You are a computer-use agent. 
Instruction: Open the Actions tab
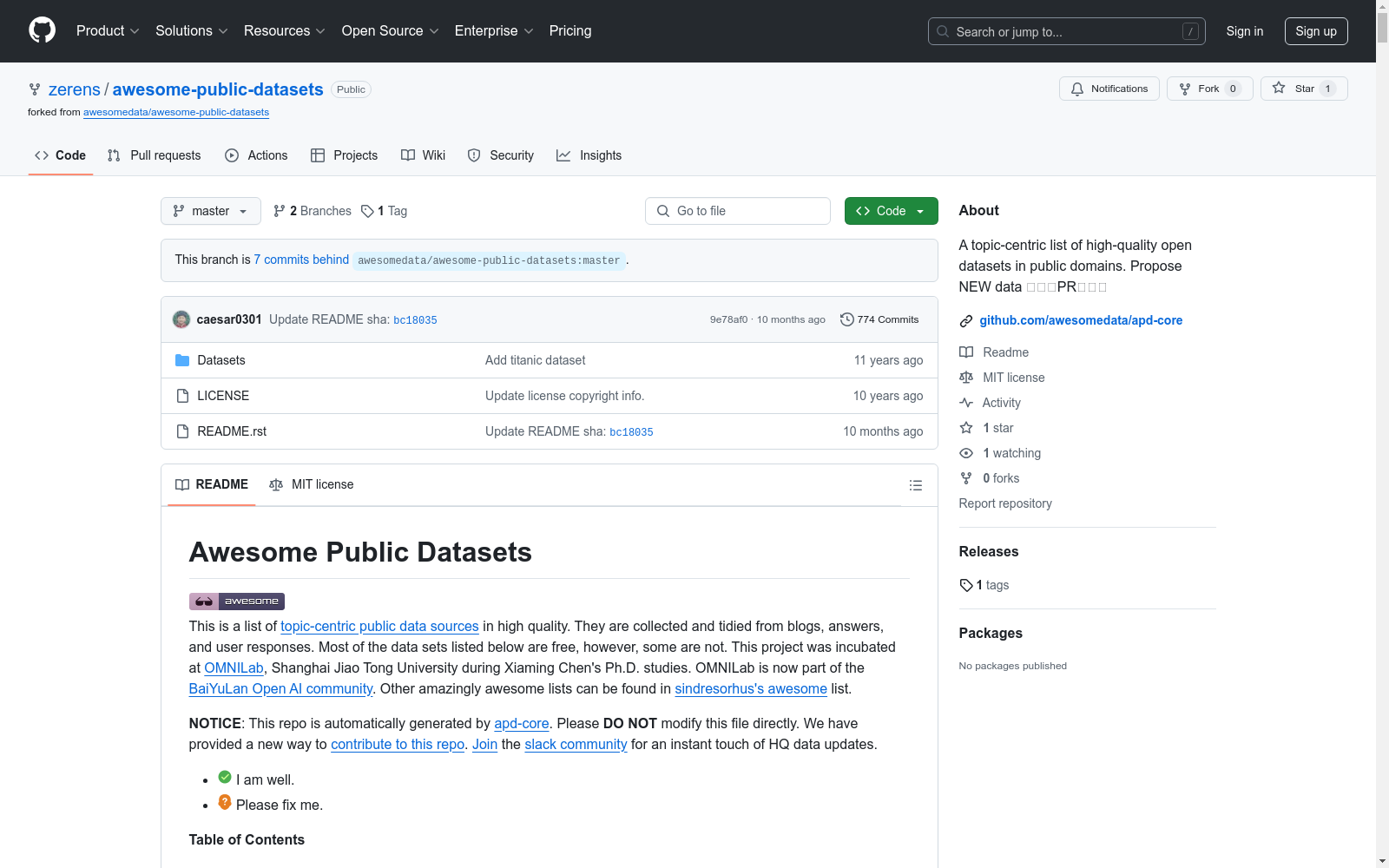pos(256,155)
